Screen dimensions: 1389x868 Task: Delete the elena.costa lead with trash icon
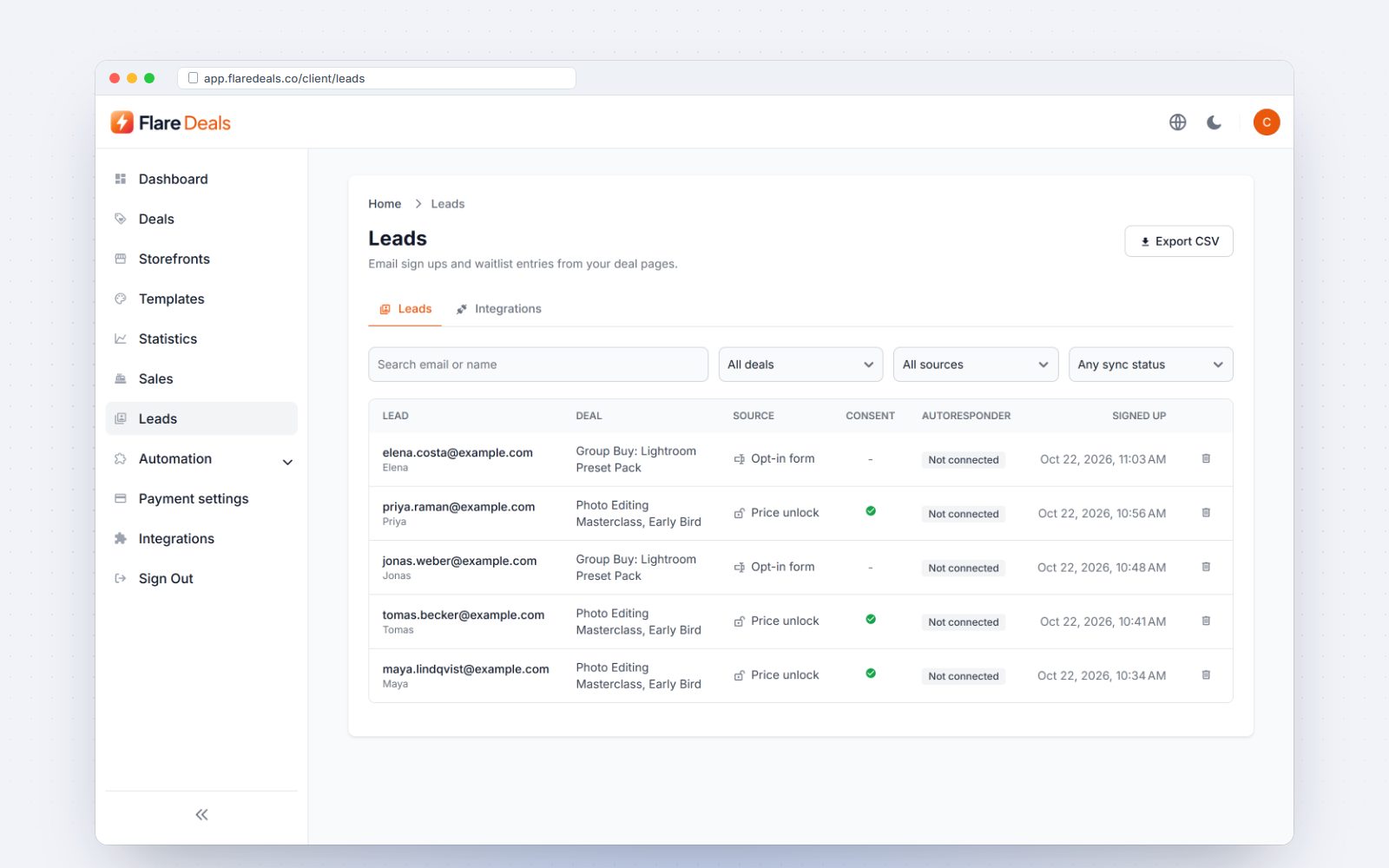click(1206, 458)
